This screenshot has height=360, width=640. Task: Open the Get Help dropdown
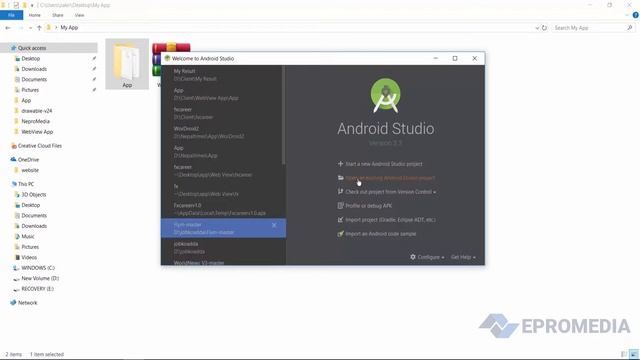[463, 257]
